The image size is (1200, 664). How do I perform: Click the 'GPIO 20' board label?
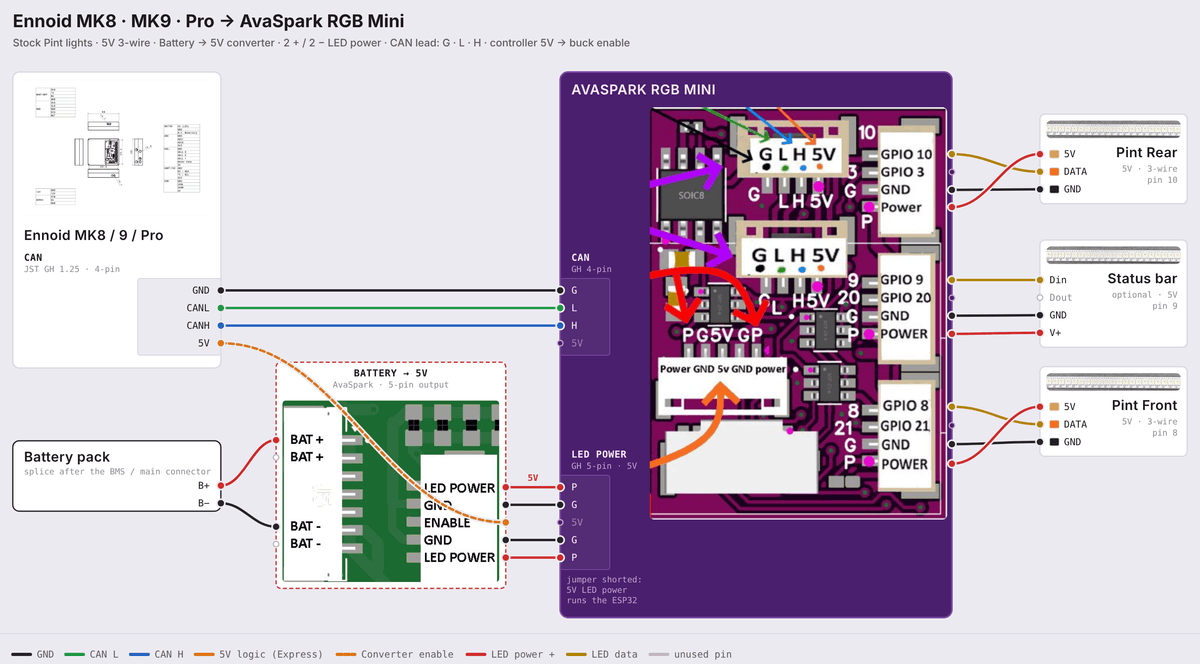point(906,297)
